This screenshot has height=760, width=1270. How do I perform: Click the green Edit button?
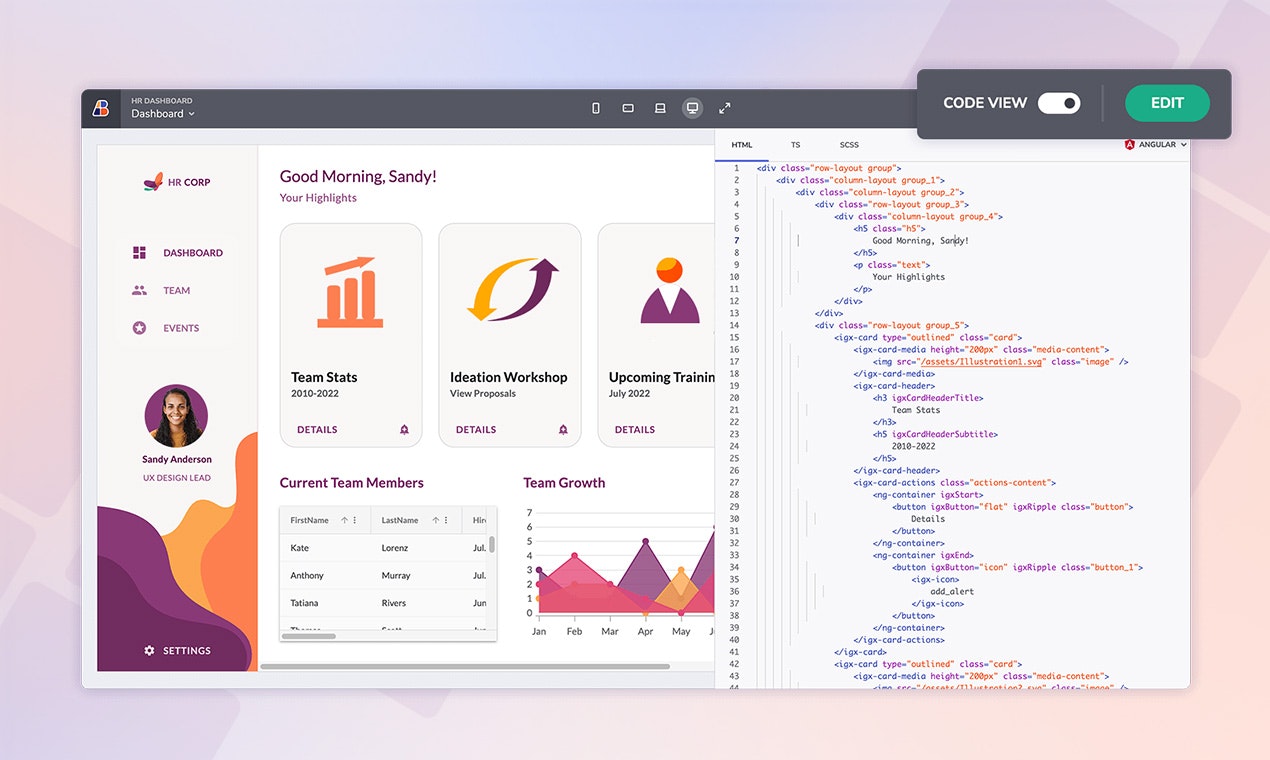pyautogui.click(x=1167, y=103)
